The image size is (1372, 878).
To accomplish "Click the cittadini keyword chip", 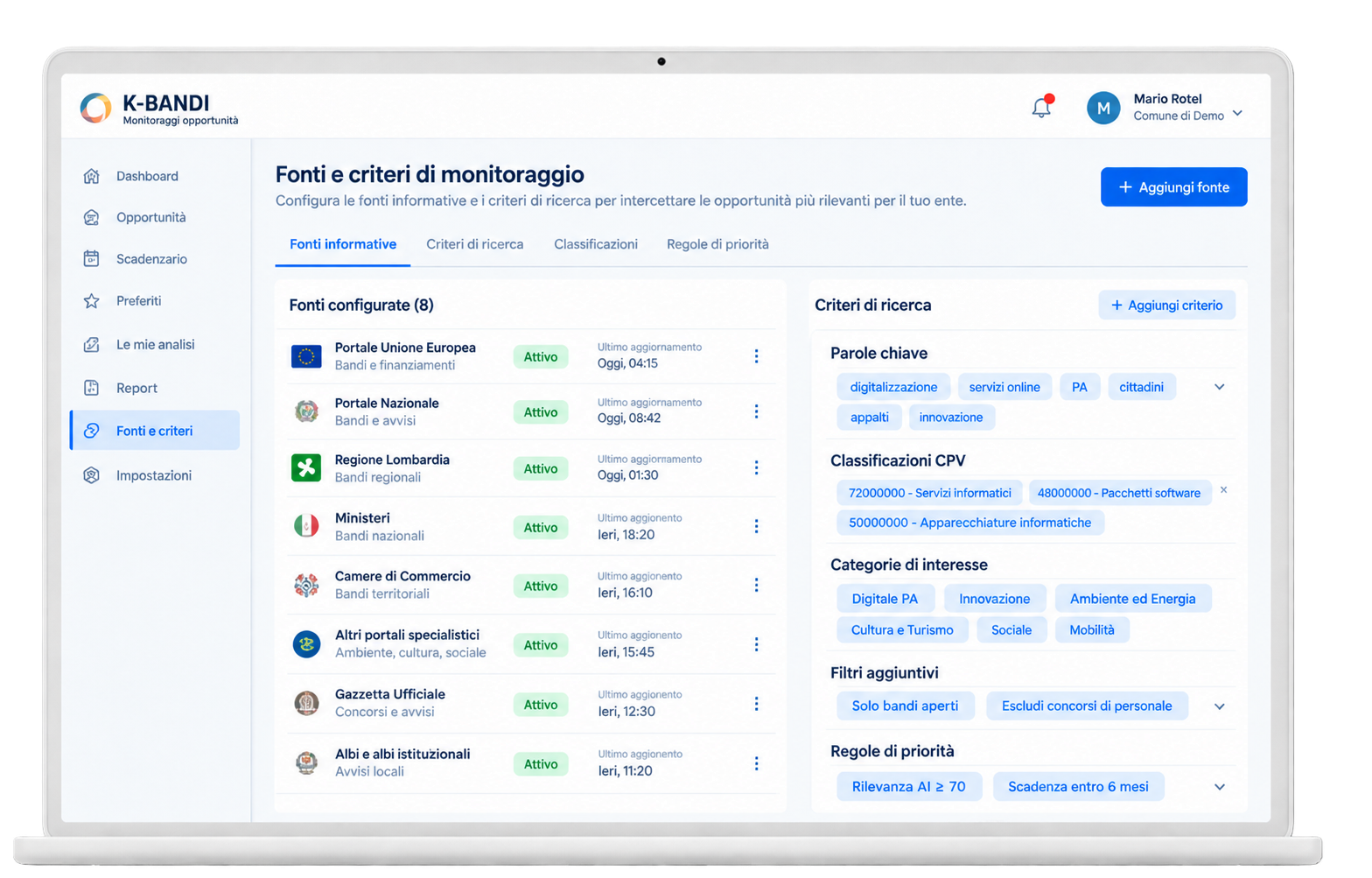I will [1141, 387].
